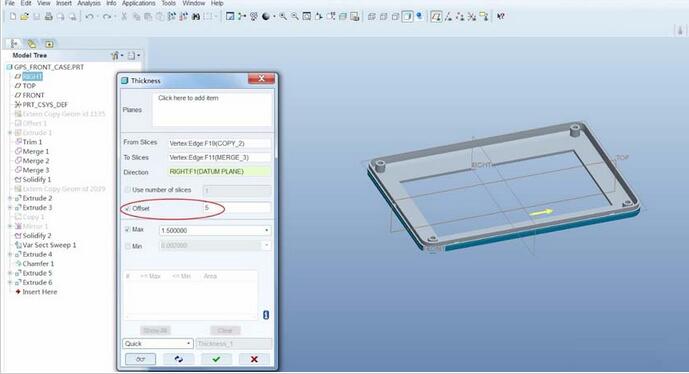Click the Print icon in toolbar

click(48, 17)
